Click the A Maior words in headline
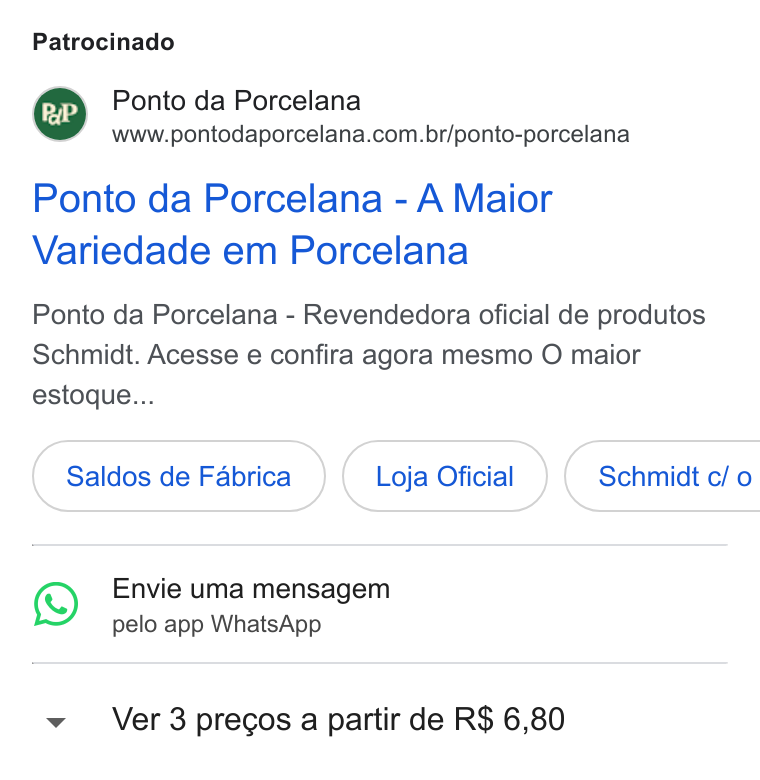Image resolution: width=760 pixels, height=780 pixels. pos(484,199)
